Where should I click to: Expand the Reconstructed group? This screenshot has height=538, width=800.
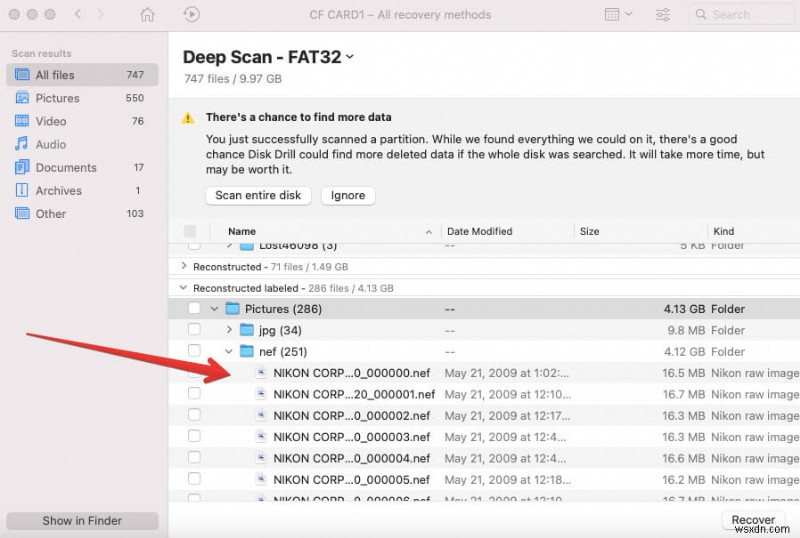point(184,266)
